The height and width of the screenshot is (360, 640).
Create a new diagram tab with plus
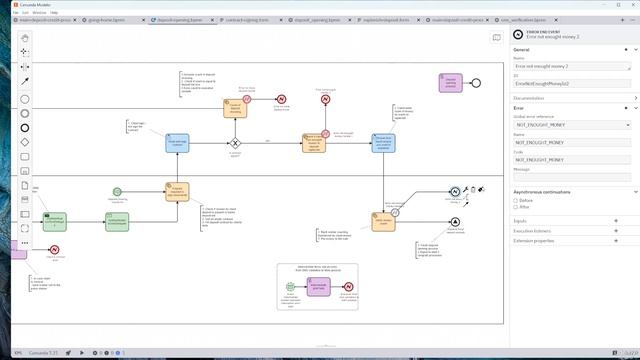pos(622,20)
